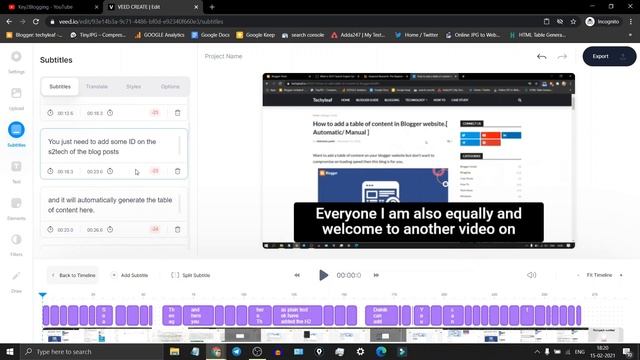Export the video project
The width and height of the screenshot is (640, 360).
point(609,56)
